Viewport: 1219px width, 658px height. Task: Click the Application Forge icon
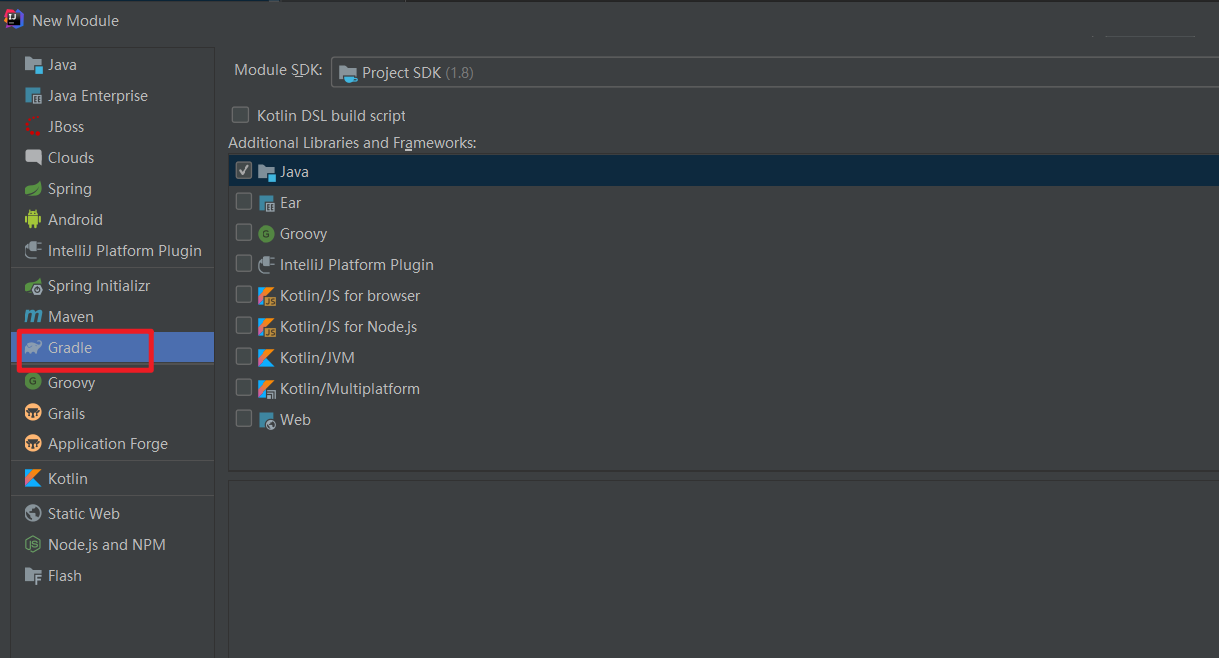(x=33, y=444)
